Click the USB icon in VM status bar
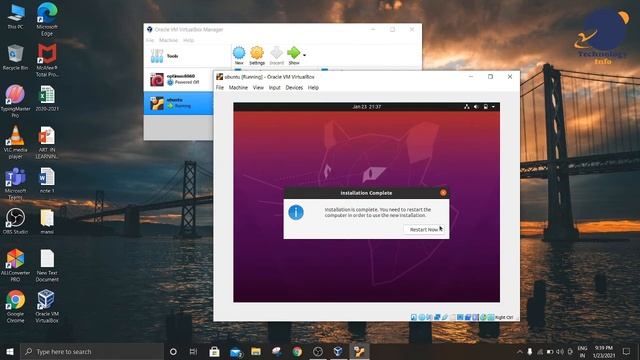 tap(445, 317)
